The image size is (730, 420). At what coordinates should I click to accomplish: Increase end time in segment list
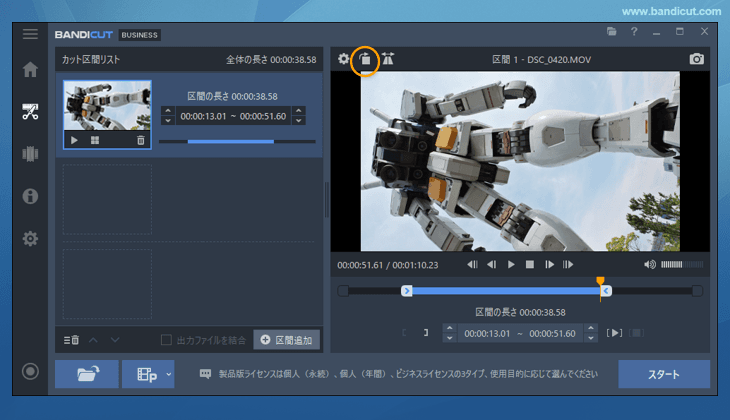pos(299,111)
